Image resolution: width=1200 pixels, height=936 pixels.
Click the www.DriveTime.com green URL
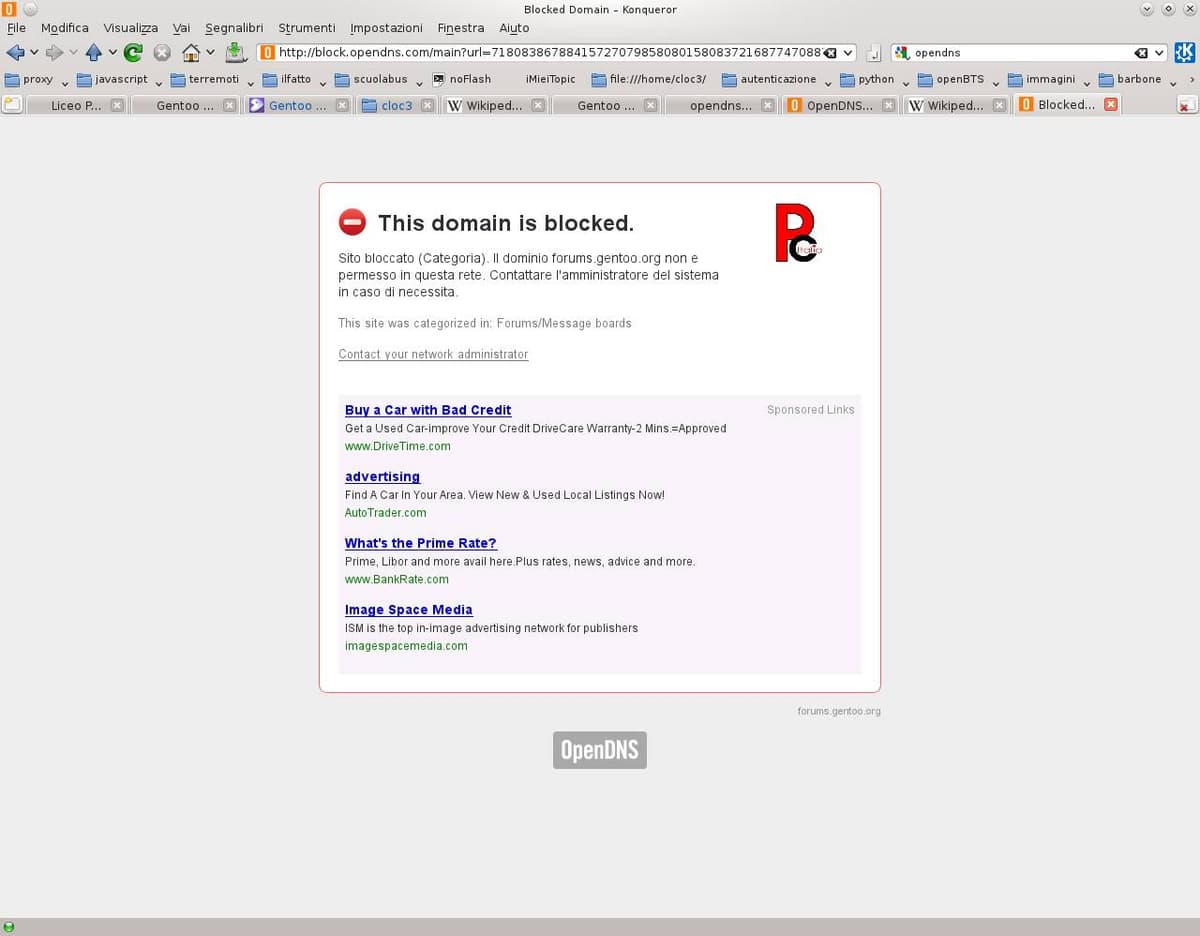[x=397, y=446]
